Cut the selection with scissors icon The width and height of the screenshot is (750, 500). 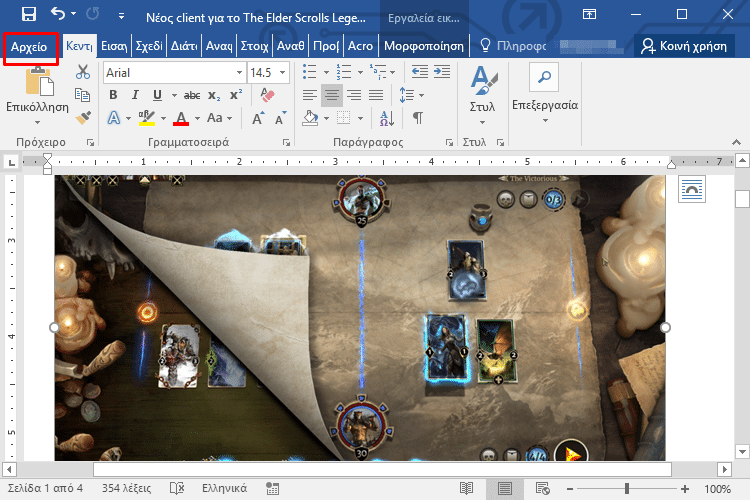[x=83, y=72]
